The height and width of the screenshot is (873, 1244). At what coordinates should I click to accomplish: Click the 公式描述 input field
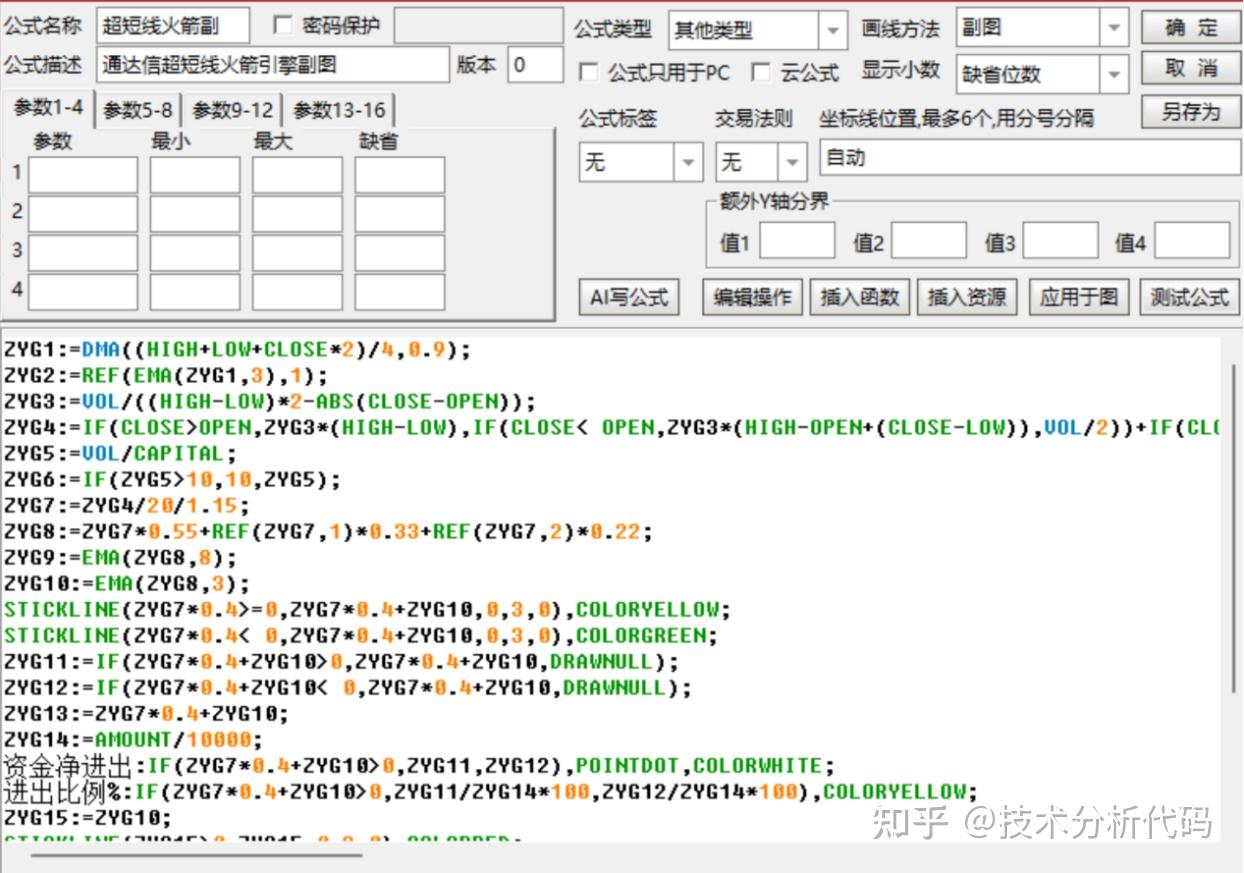273,65
